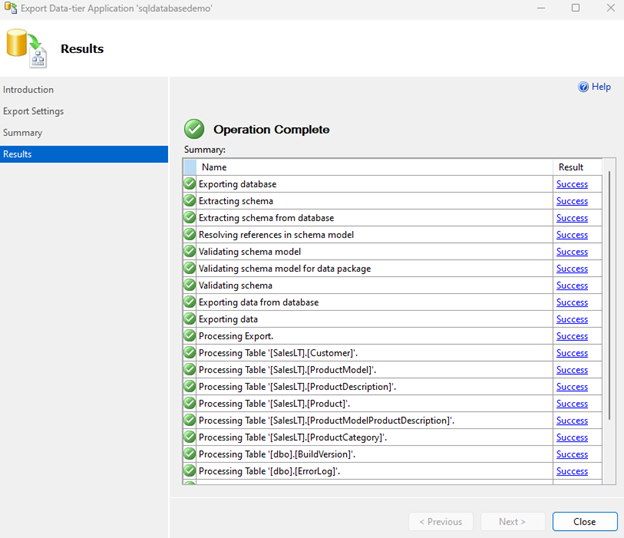Click the success icon next to Processing Export.

pyautogui.click(x=190, y=336)
